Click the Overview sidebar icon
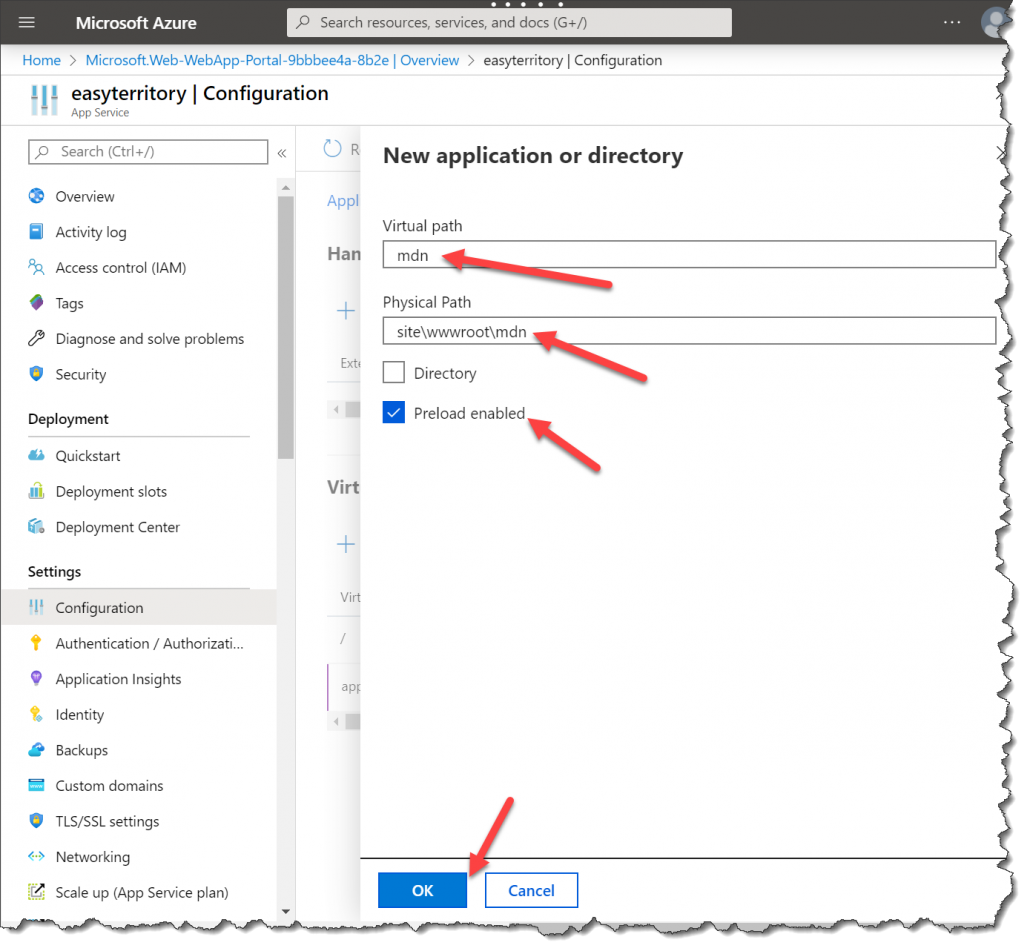Viewport: 1030px width, 951px height. click(37, 197)
